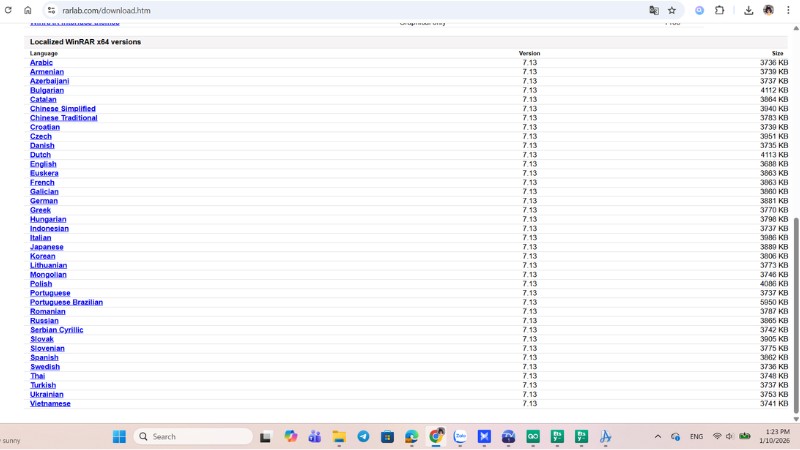Click the scrollbar down arrow
This screenshot has height=450, width=800.
(796, 419)
